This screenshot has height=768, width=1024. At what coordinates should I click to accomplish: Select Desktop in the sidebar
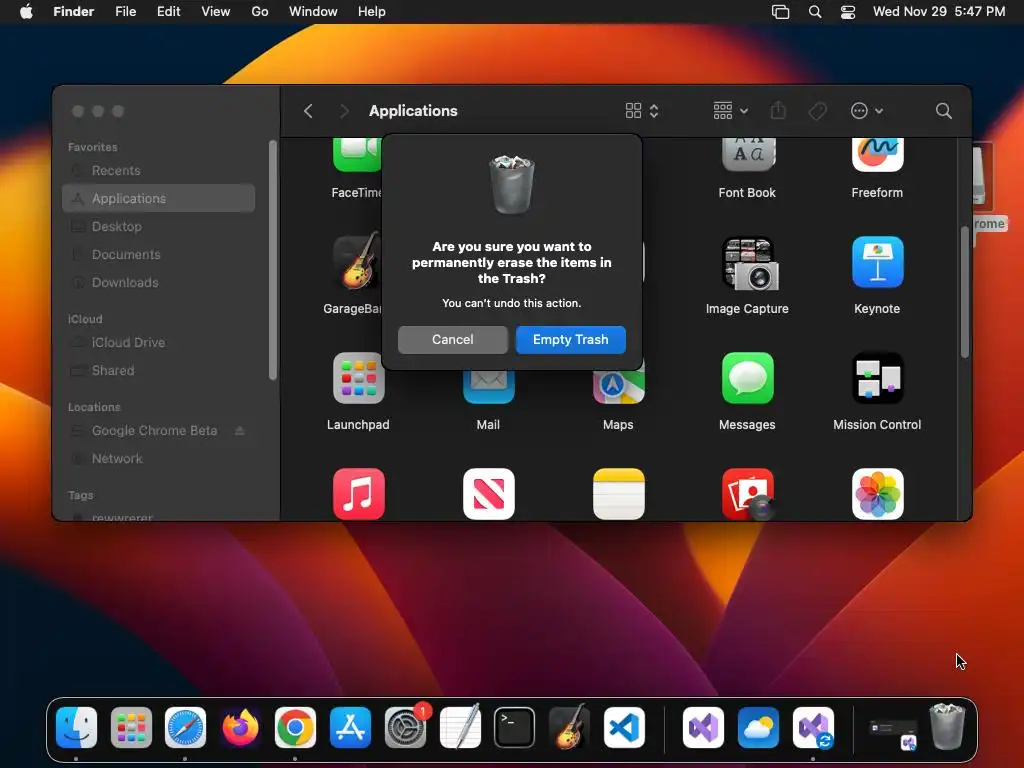159,227
